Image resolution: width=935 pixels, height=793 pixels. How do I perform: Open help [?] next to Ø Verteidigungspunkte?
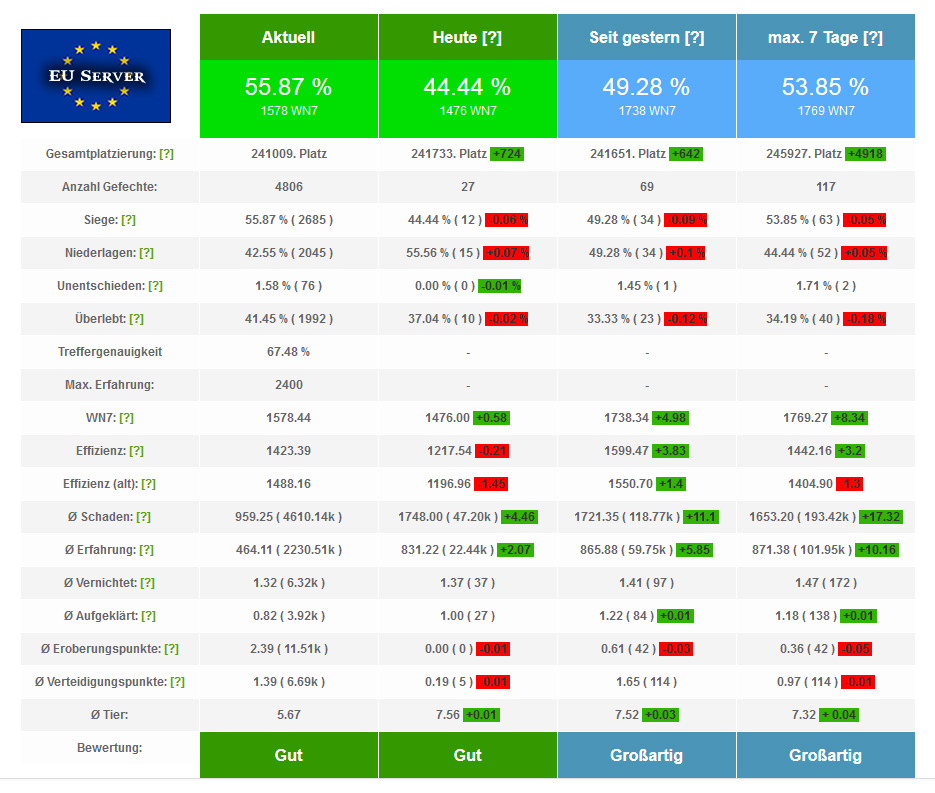177,682
